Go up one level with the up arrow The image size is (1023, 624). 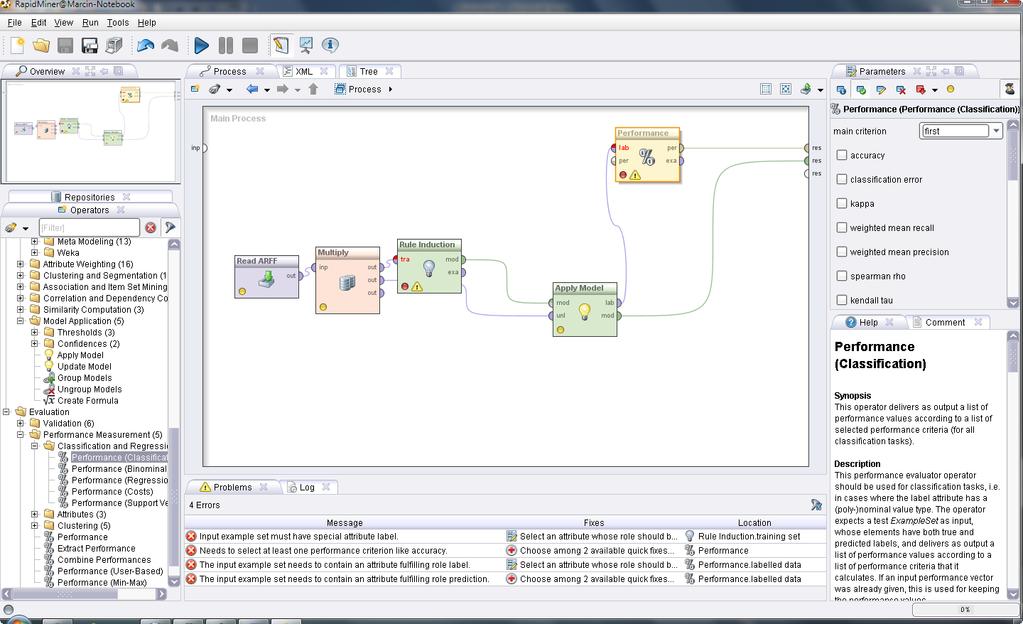[313, 89]
